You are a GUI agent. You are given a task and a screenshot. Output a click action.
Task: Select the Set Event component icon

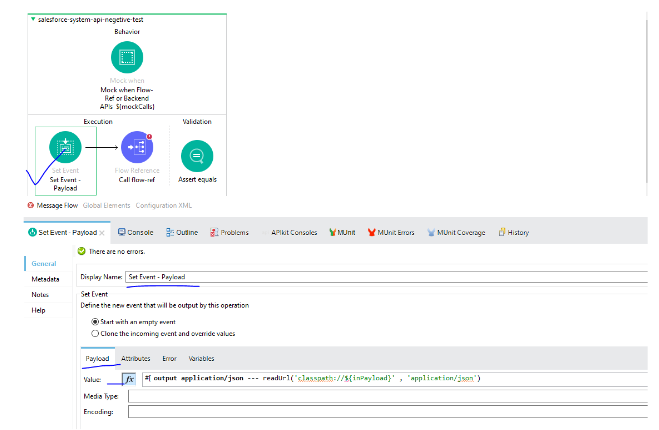pyautogui.click(x=65, y=147)
